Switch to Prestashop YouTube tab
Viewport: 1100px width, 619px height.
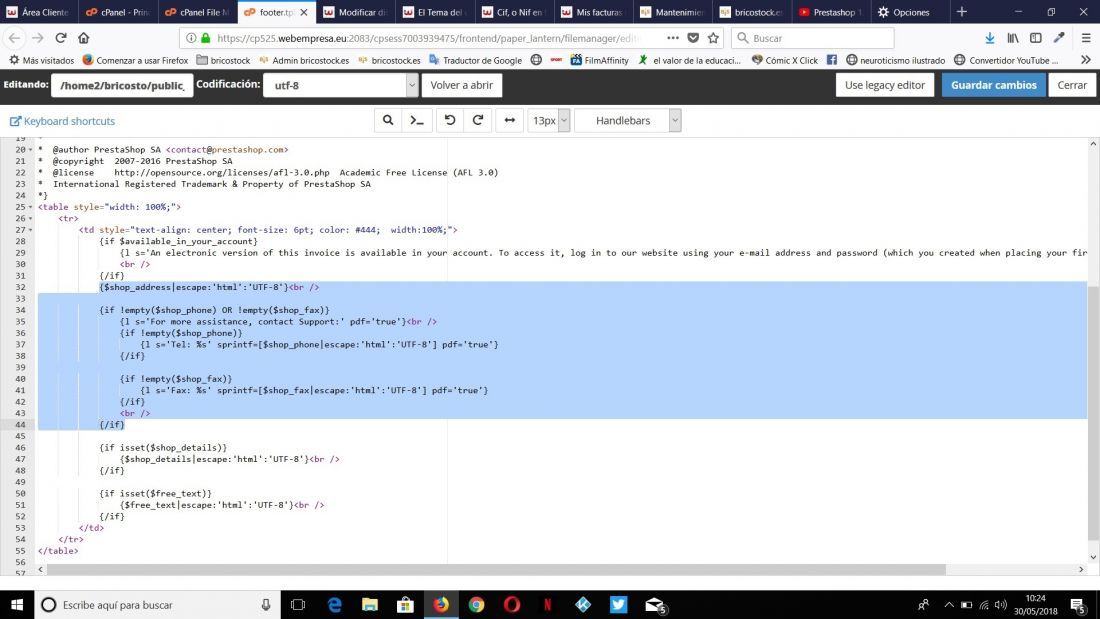click(x=831, y=12)
